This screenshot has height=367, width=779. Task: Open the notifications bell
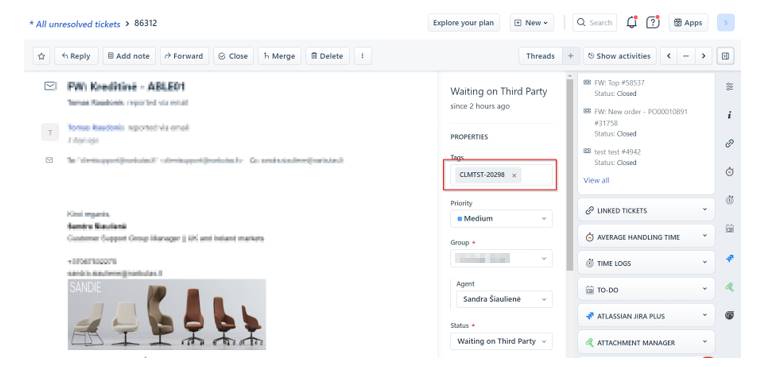tap(631, 22)
